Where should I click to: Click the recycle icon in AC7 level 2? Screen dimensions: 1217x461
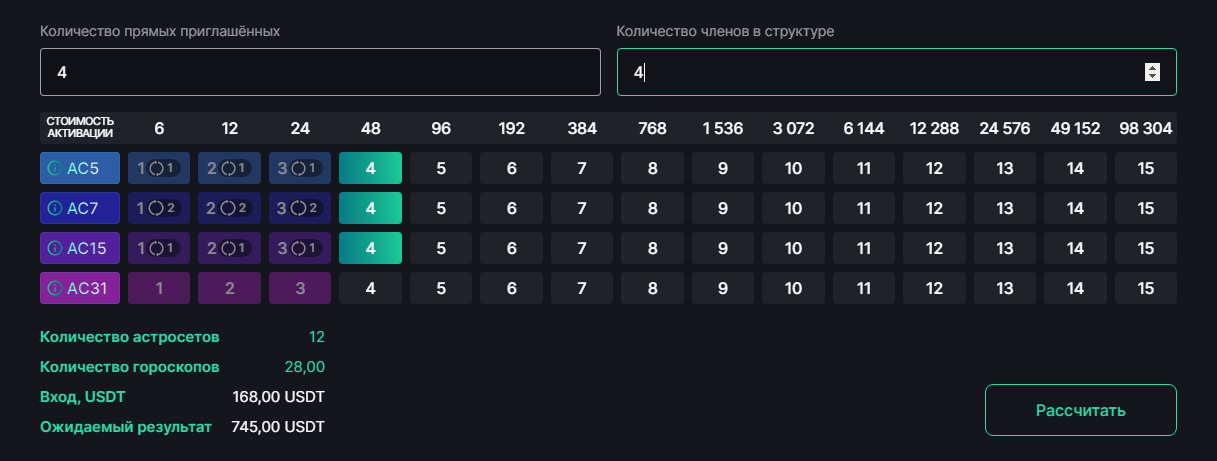[227, 209]
